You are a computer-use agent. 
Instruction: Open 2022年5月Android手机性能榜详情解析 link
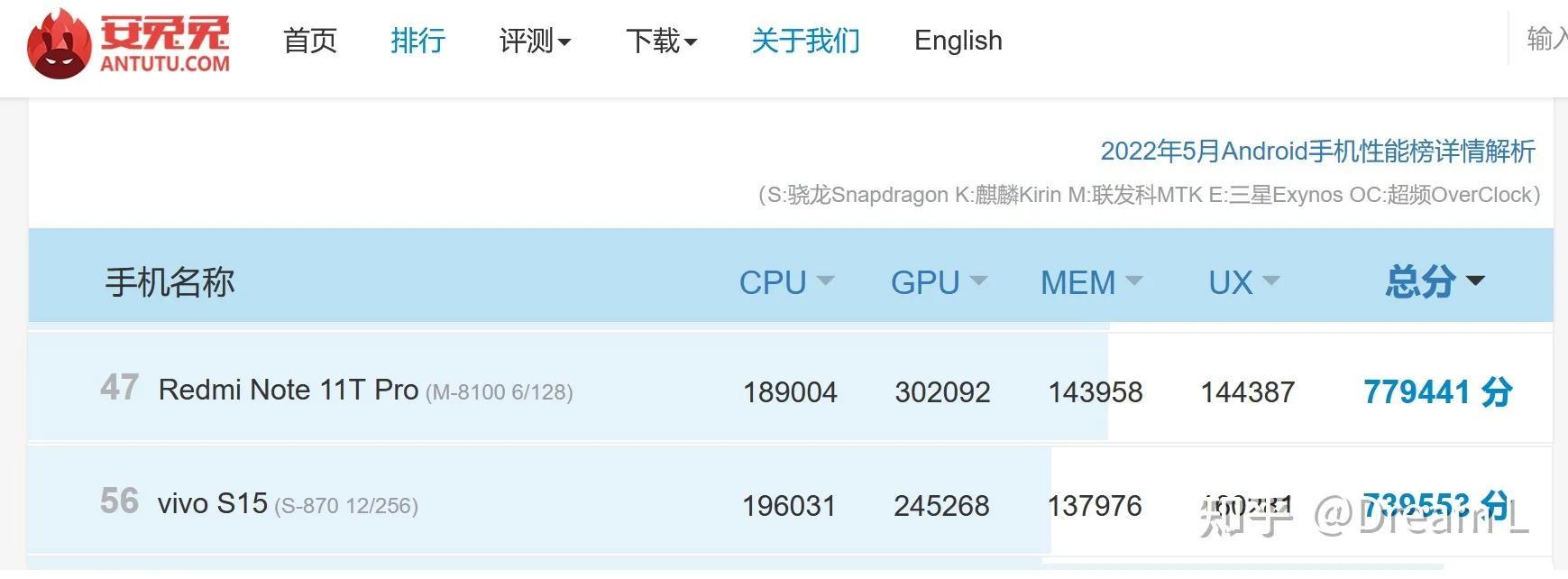coord(1317,151)
